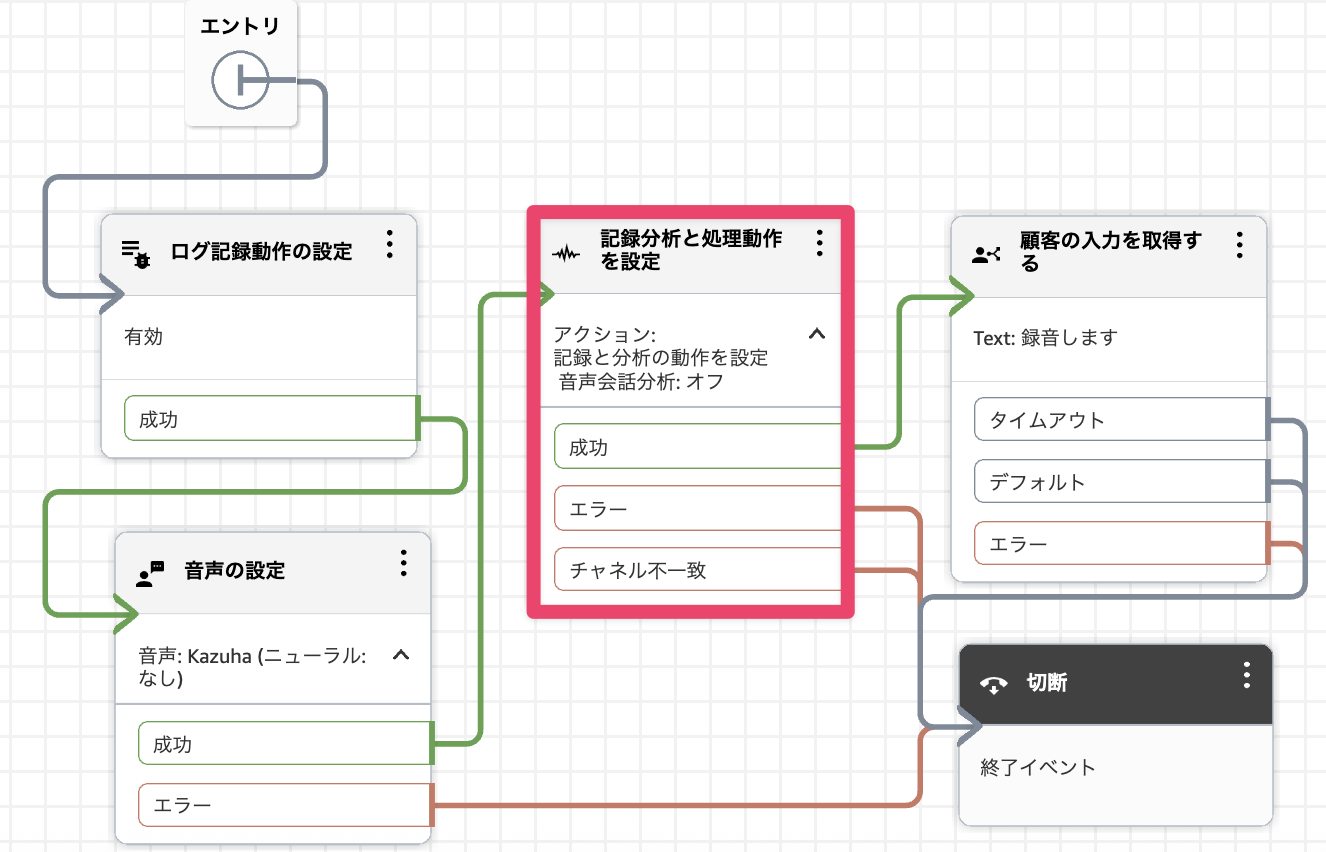Collapse the 音声: Kazuha details section
Viewport: 1326px width, 852px height.
404,657
